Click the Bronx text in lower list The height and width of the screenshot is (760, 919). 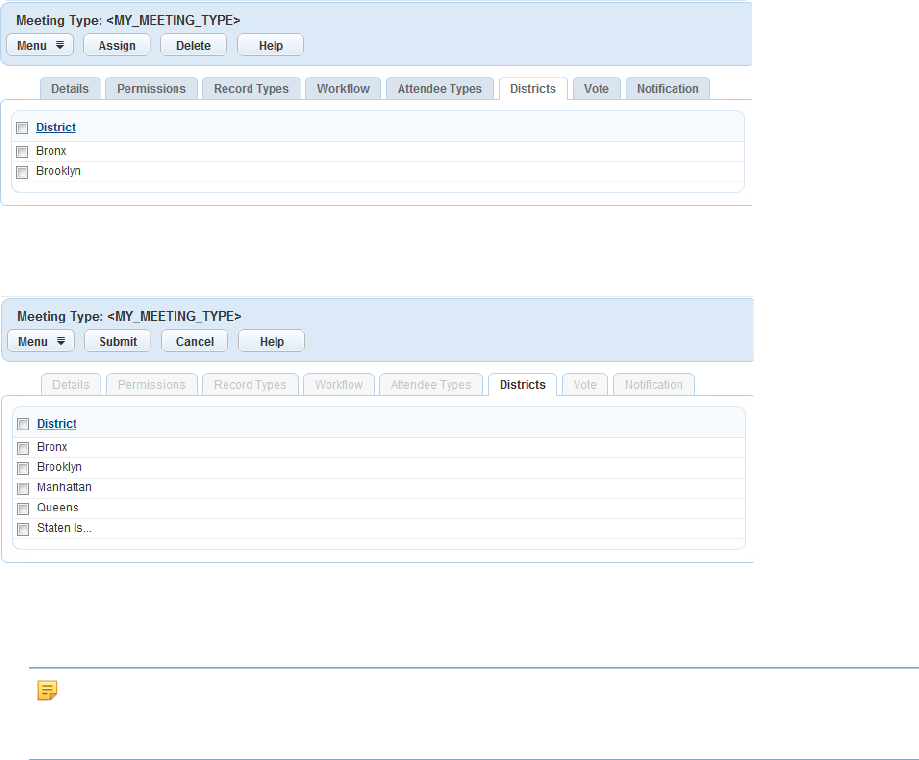tap(52, 447)
